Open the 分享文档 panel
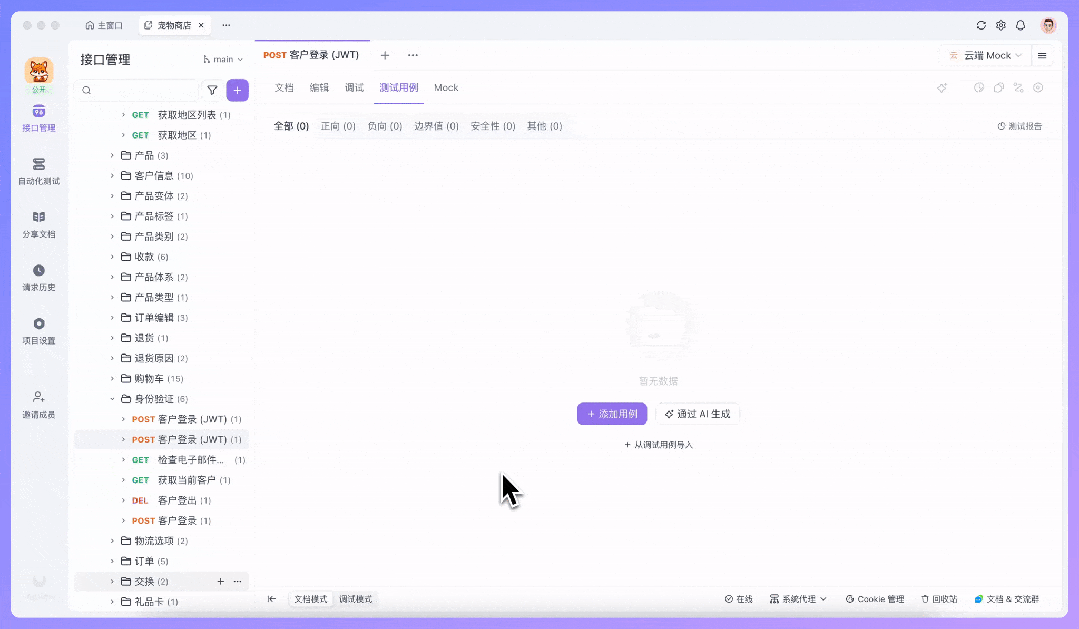Screen dimensions: 1079x629 coord(38,226)
